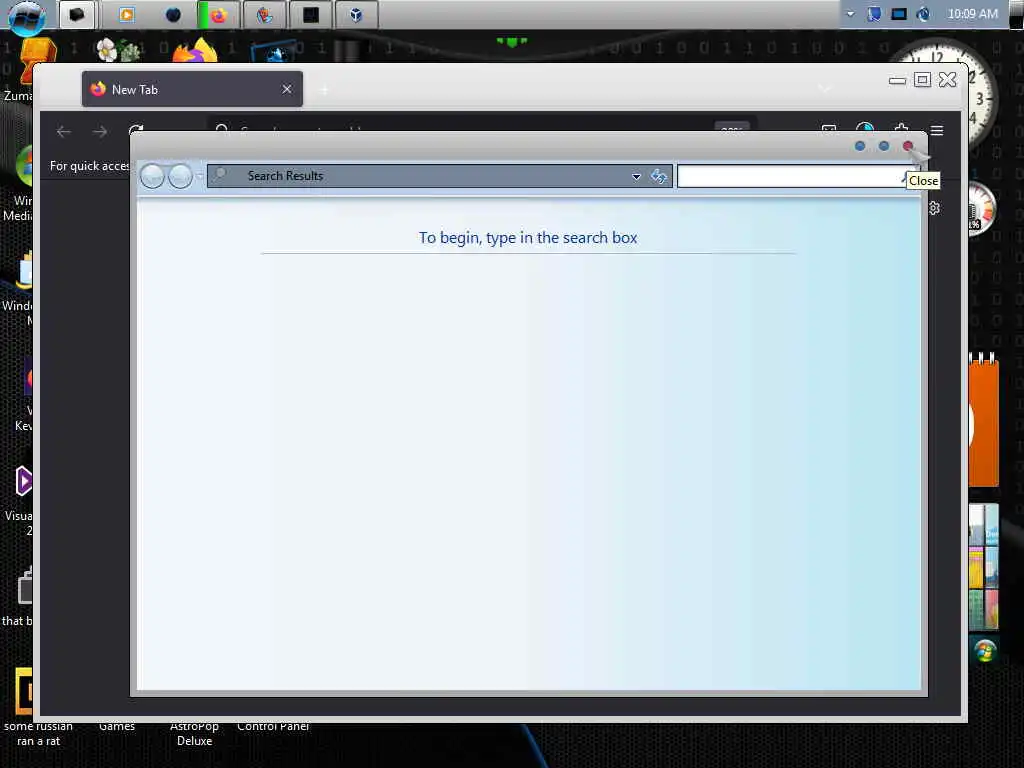Viewport: 1024px width, 768px height.
Task: Refresh the Search Results view
Action: coord(659,176)
